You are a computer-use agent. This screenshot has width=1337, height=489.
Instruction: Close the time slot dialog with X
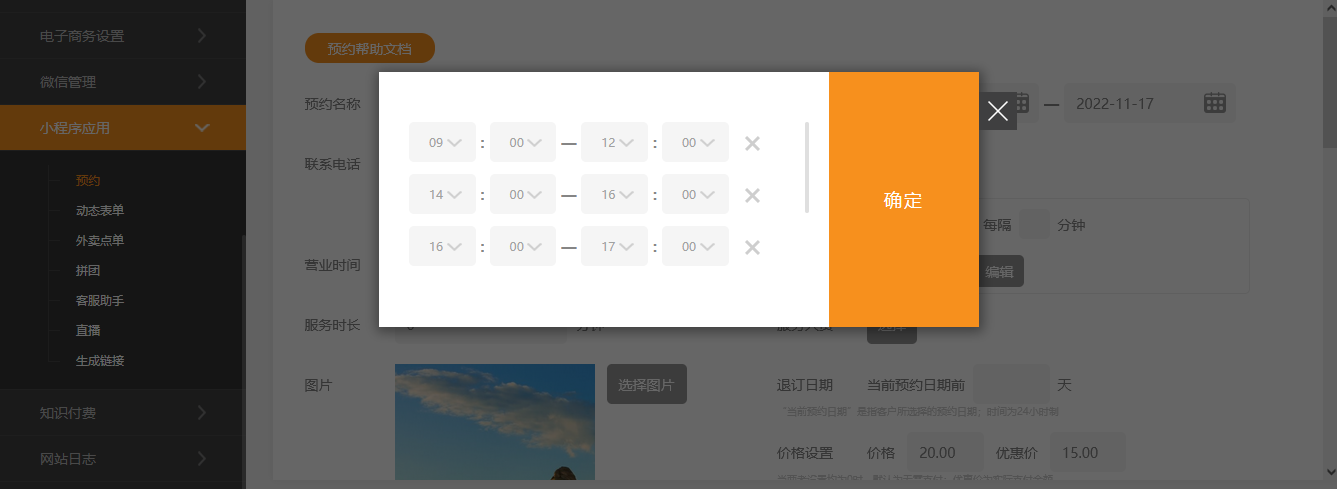click(997, 111)
